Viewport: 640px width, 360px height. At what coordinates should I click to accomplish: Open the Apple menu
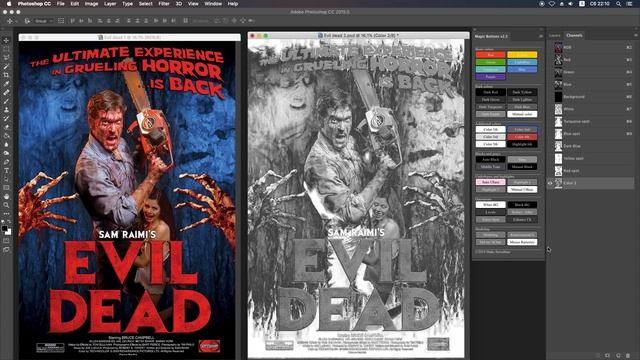(x=9, y=4)
